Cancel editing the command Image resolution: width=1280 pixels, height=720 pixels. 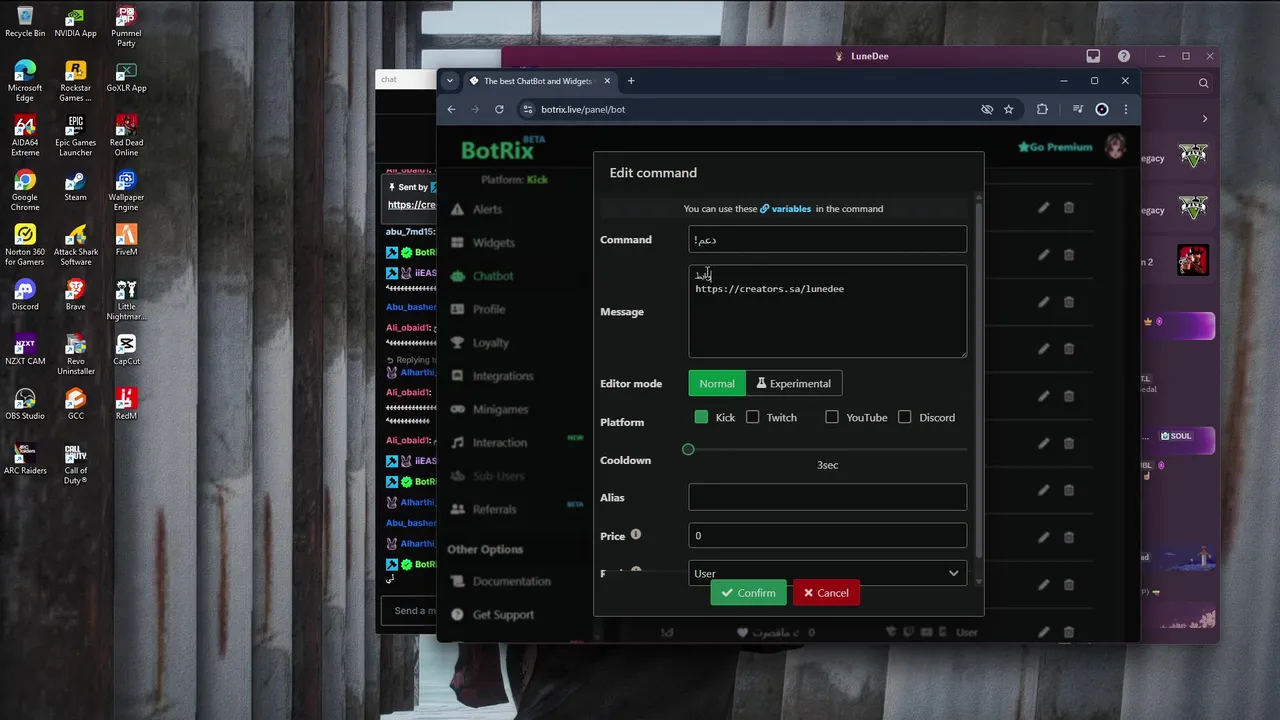pos(826,593)
